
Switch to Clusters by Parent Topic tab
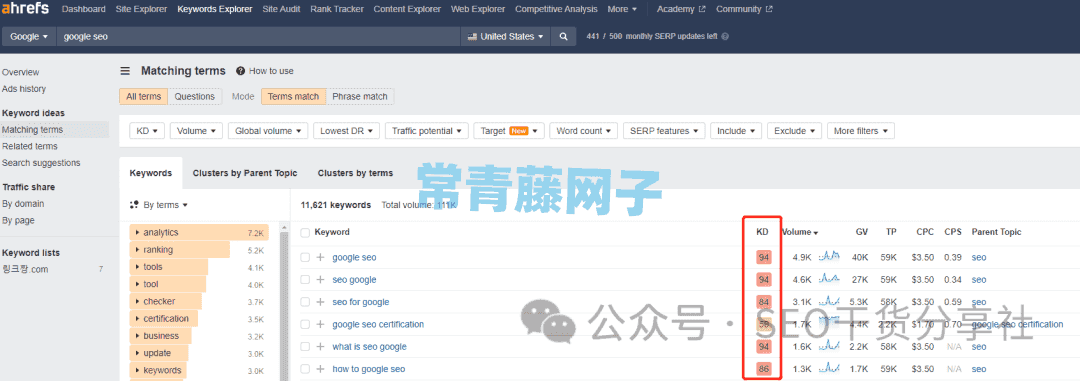coord(245,173)
